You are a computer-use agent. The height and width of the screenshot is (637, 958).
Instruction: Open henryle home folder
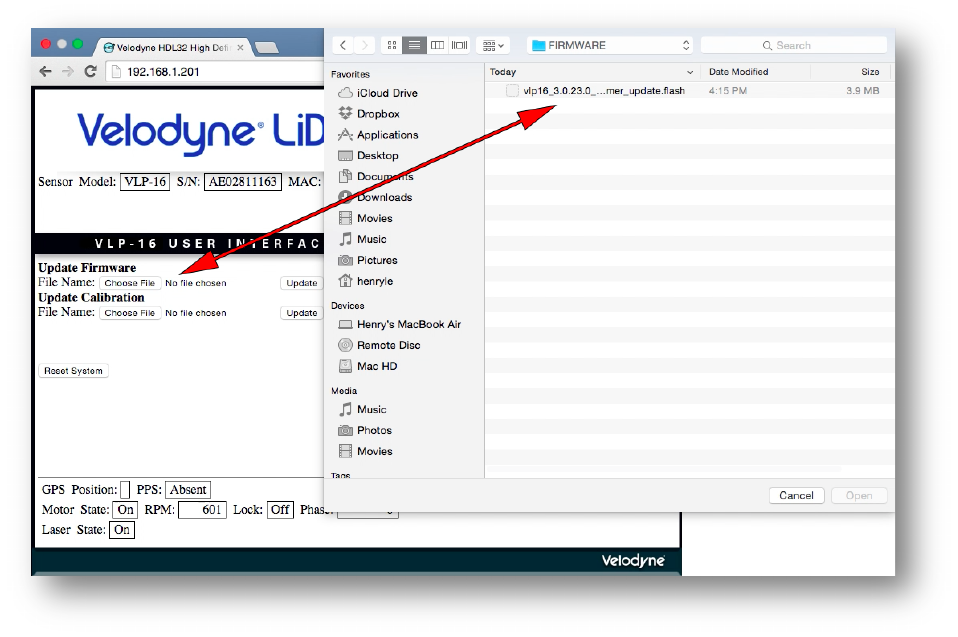pyautogui.click(x=375, y=281)
